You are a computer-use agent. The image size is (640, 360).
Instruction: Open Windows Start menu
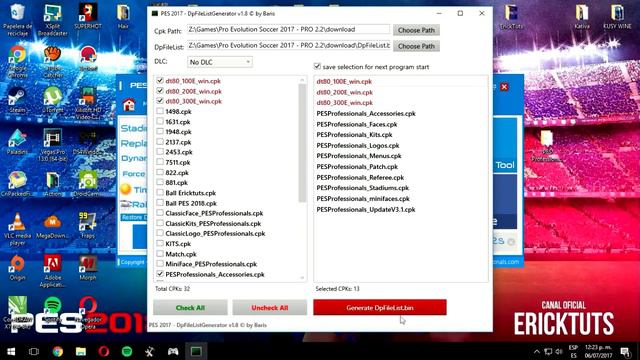pos(11,351)
